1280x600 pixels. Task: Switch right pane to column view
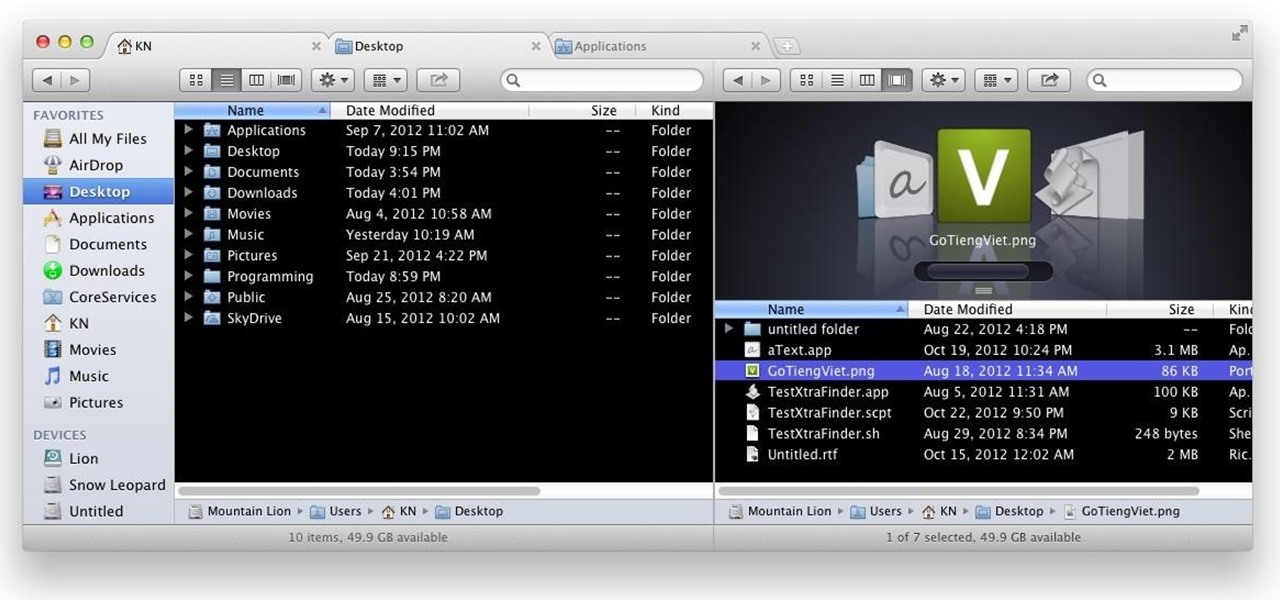867,80
